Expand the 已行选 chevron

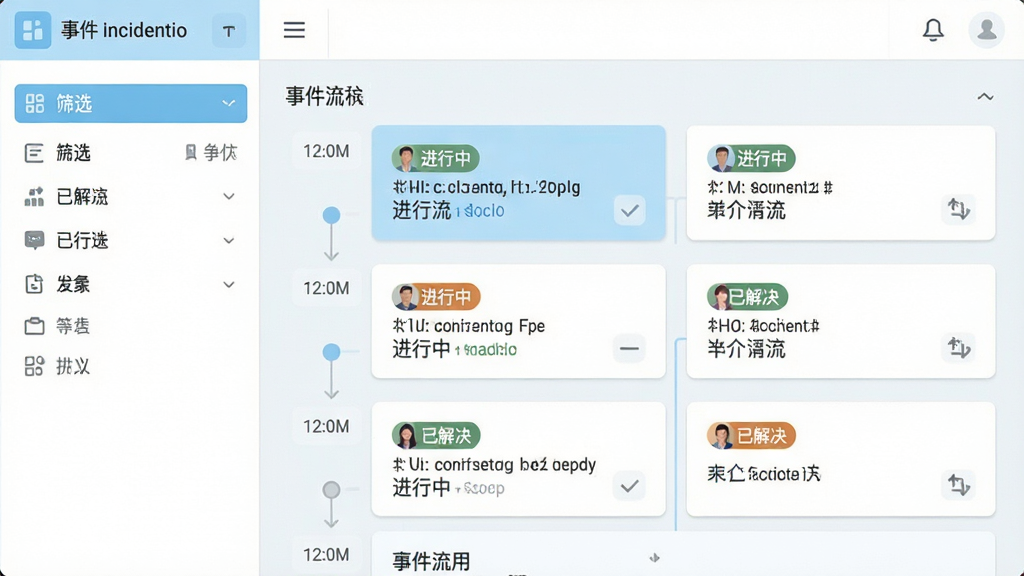click(x=229, y=240)
